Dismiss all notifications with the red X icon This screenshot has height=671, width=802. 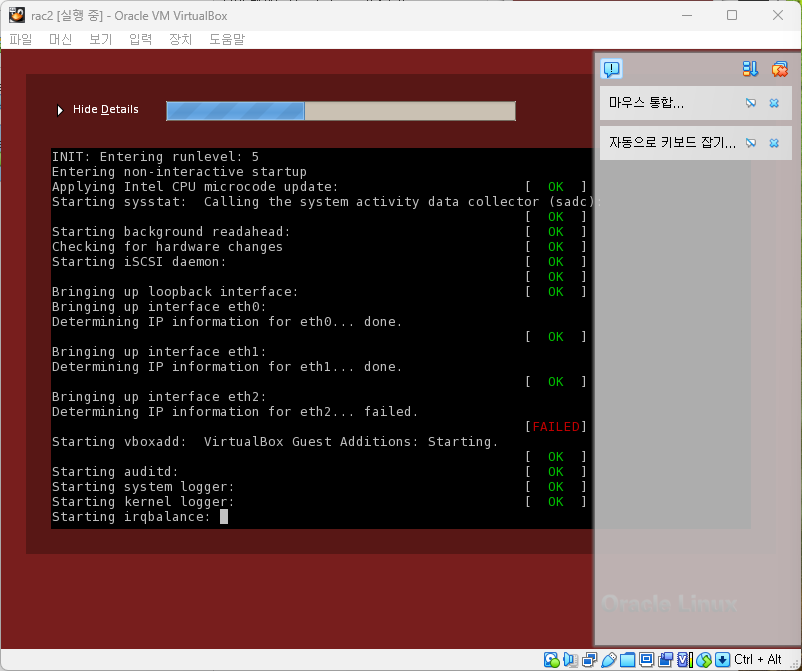pyautogui.click(x=780, y=69)
